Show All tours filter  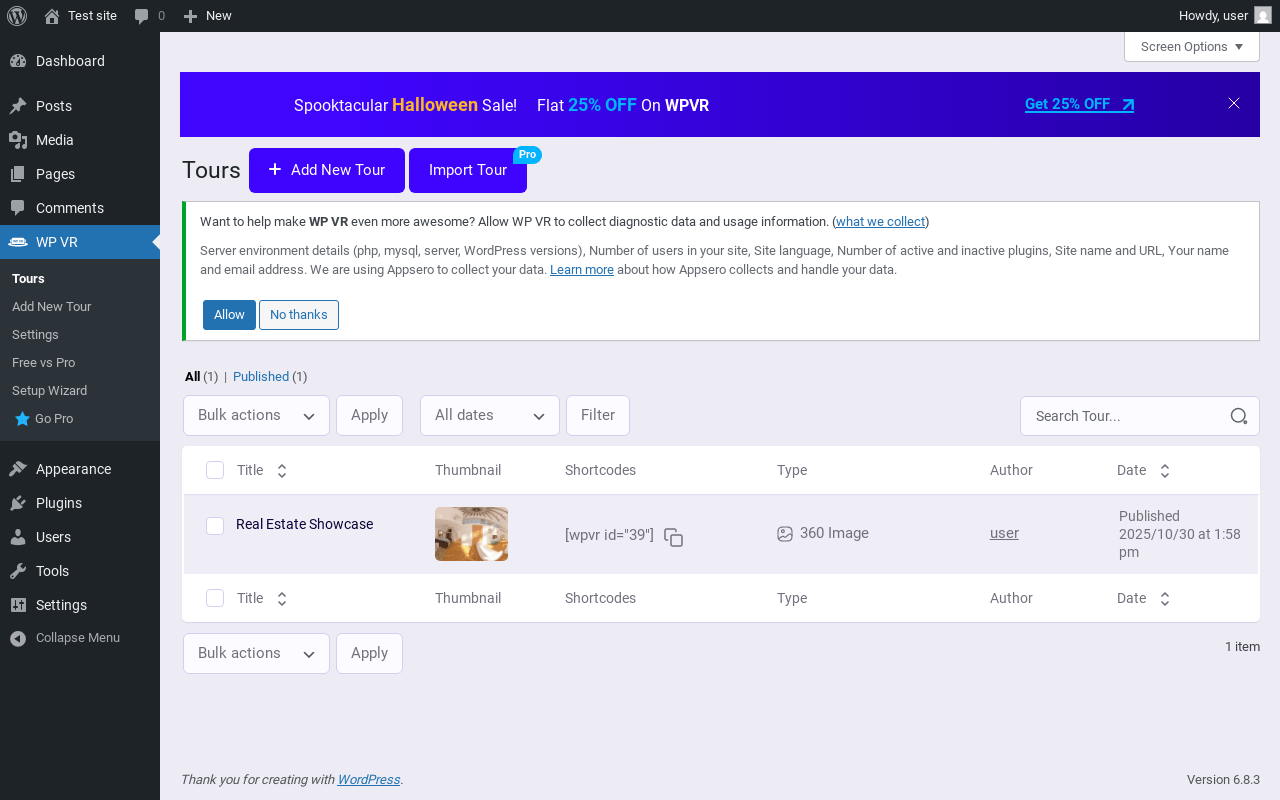193,377
